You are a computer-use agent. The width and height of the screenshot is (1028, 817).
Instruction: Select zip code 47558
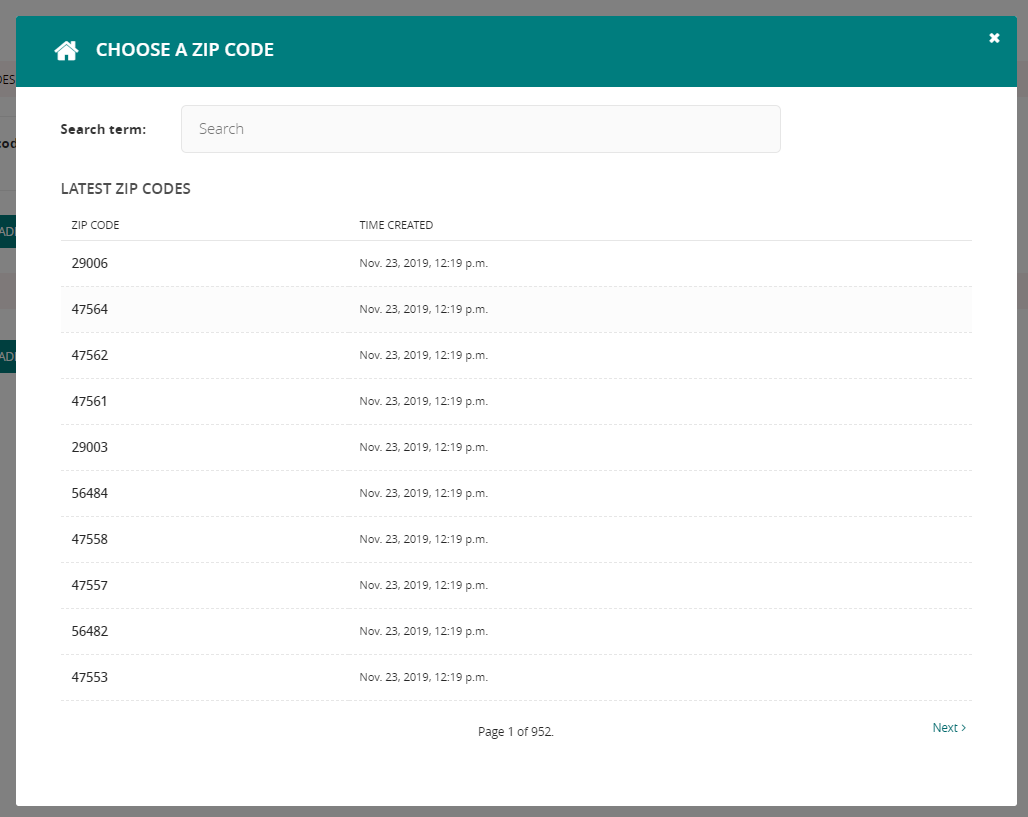(x=90, y=539)
